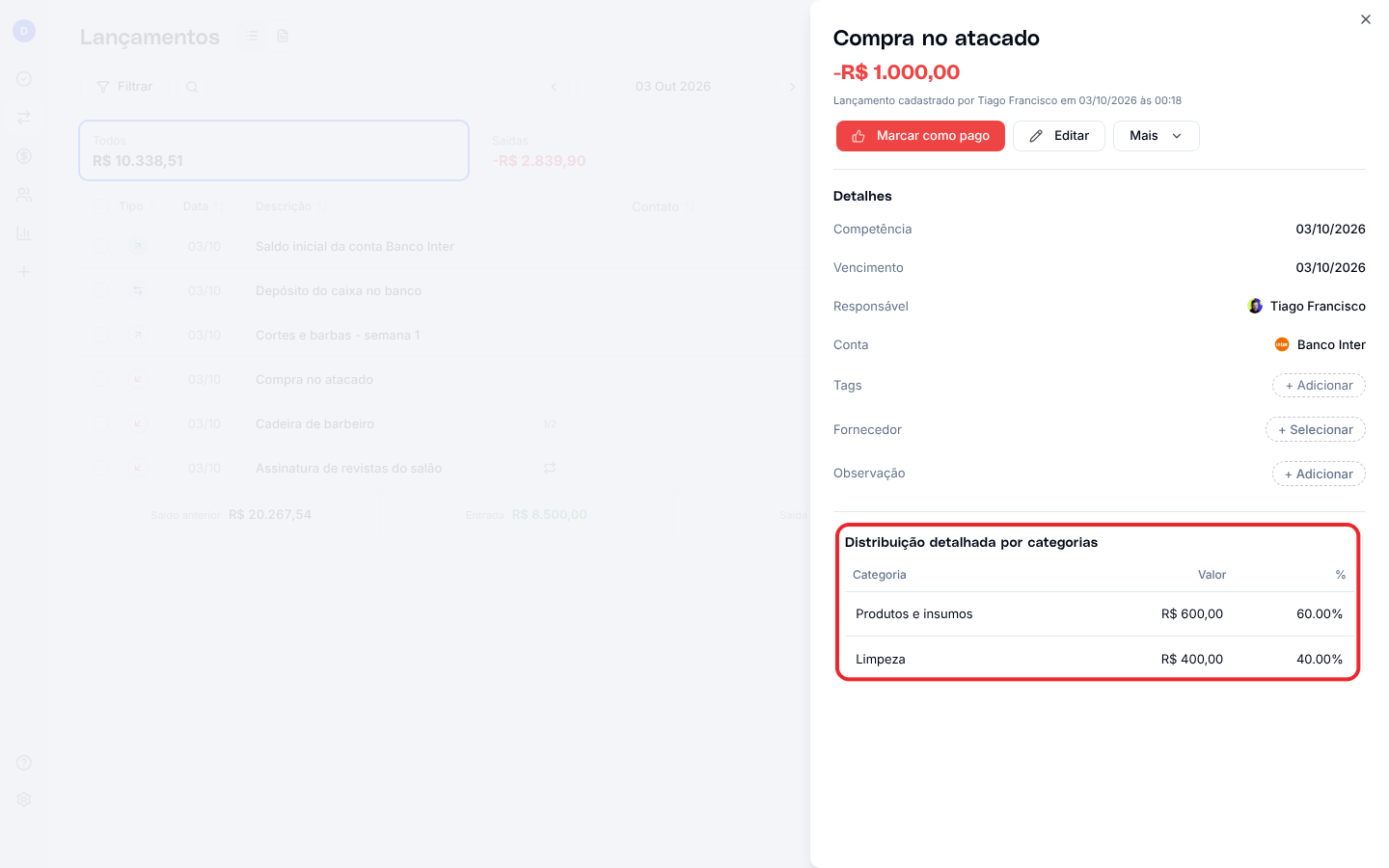This screenshot has height=868, width=1389.
Task: Open the bar chart reports sidebar icon
Action: click(24, 233)
